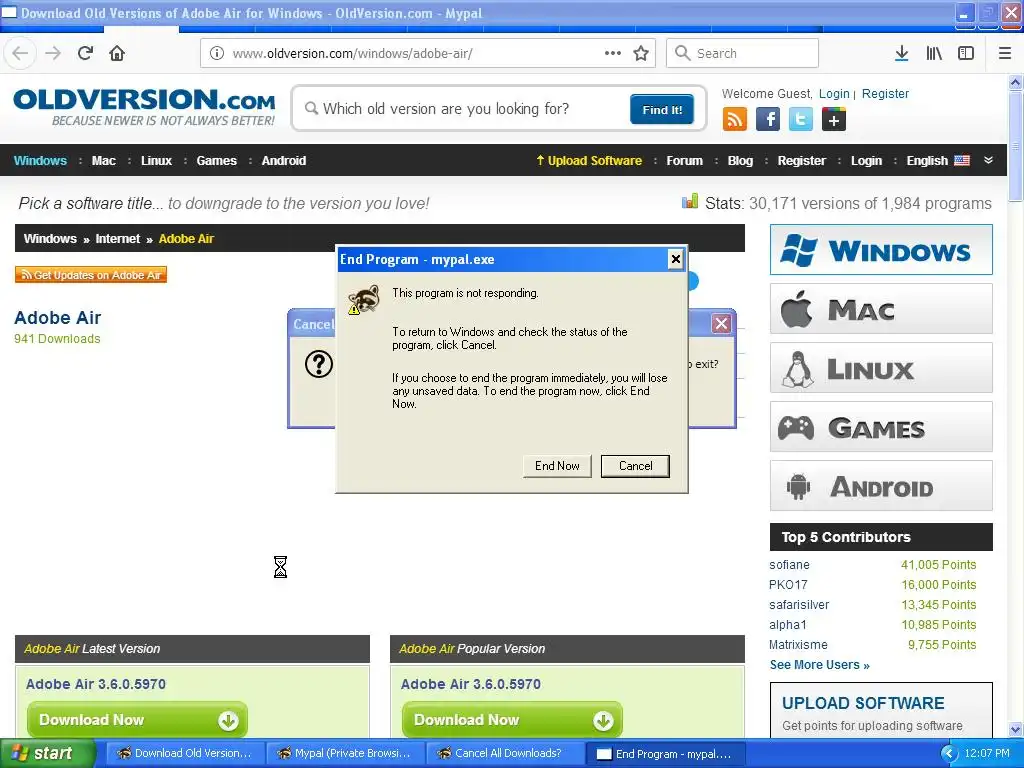Switch to Cancel All Downloads taskbar item
Viewport: 1024px width, 768px height.
coord(506,754)
